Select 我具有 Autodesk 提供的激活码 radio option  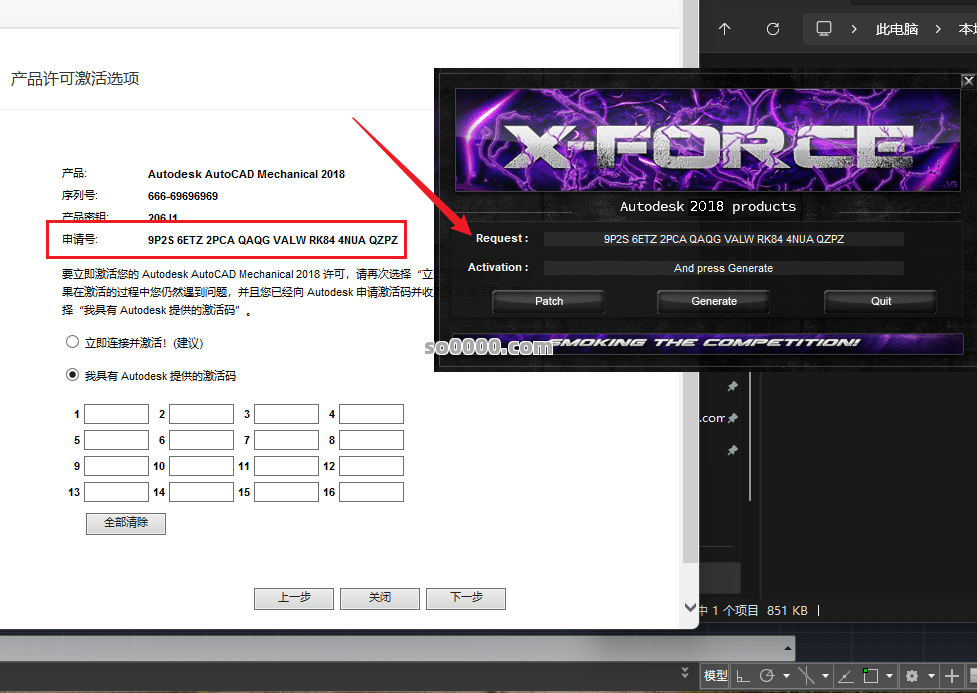pyautogui.click(x=72, y=375)
